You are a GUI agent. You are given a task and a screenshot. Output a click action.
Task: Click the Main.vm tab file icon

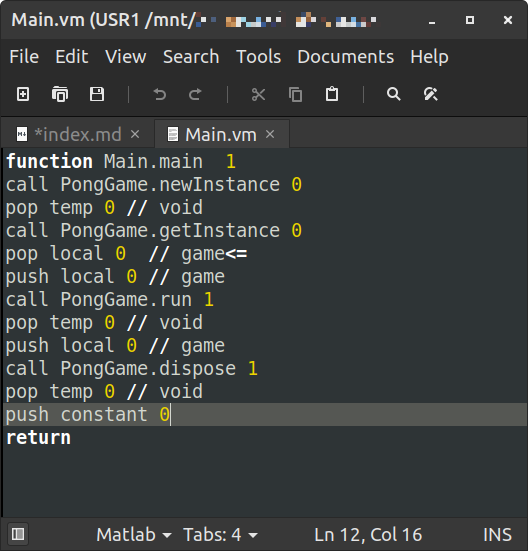pyautogui.click(x=172, y=134)
